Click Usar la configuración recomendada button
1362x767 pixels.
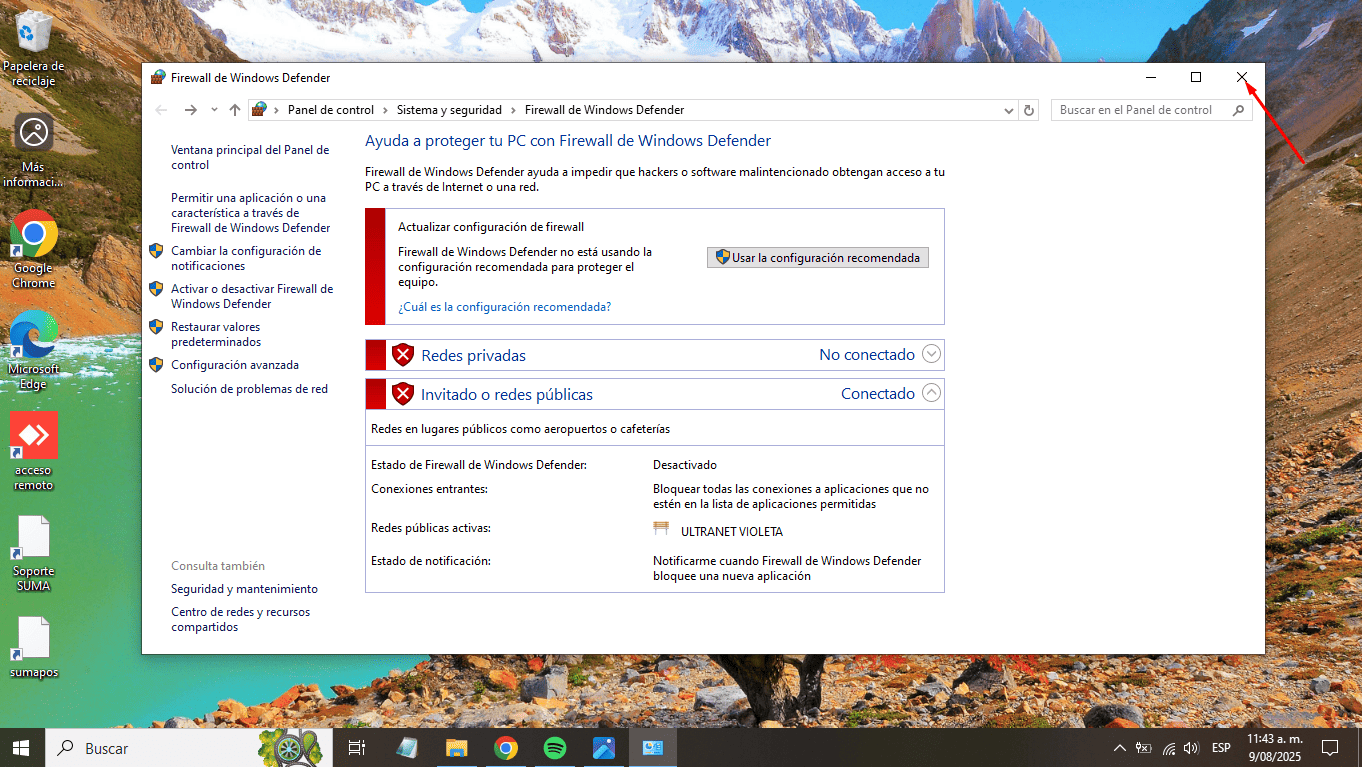point(818,258)
